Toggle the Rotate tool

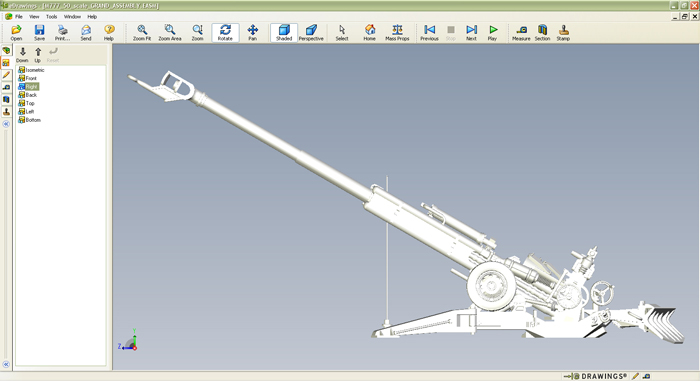[x=225, y=33]
